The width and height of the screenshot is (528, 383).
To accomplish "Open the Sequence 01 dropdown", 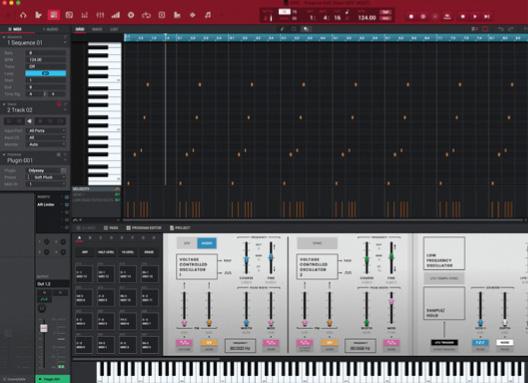I will coord(35,43).
